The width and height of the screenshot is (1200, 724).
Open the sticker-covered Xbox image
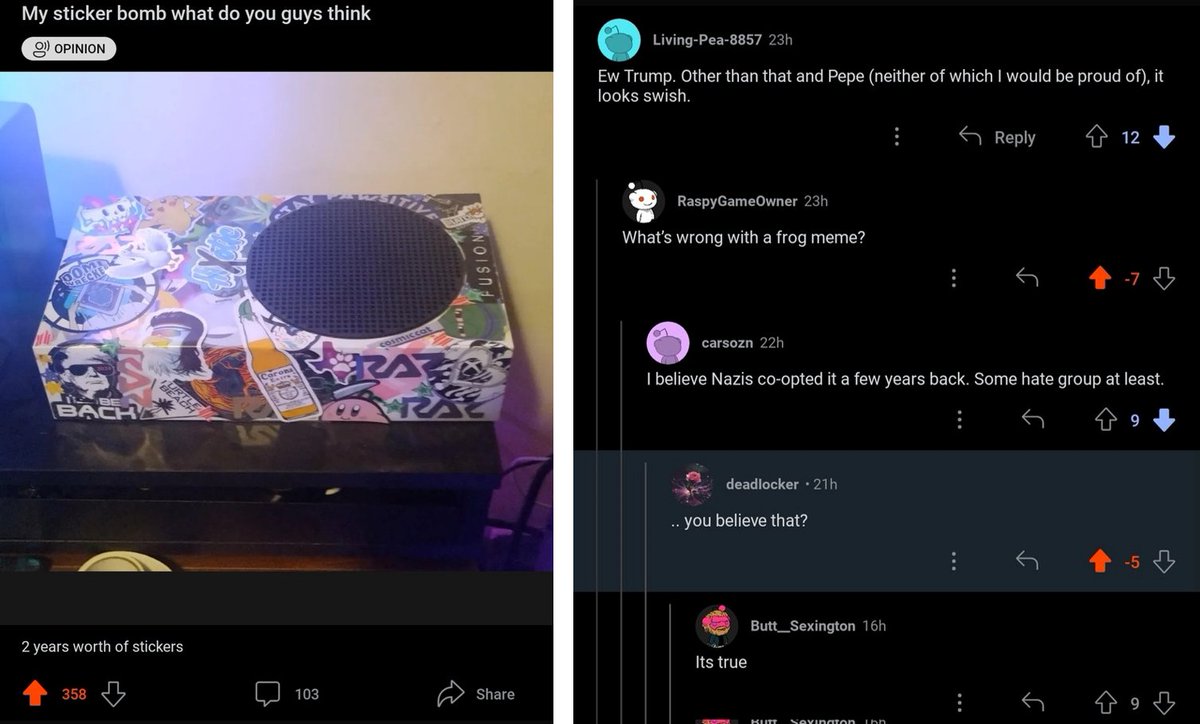coord(276,321)
